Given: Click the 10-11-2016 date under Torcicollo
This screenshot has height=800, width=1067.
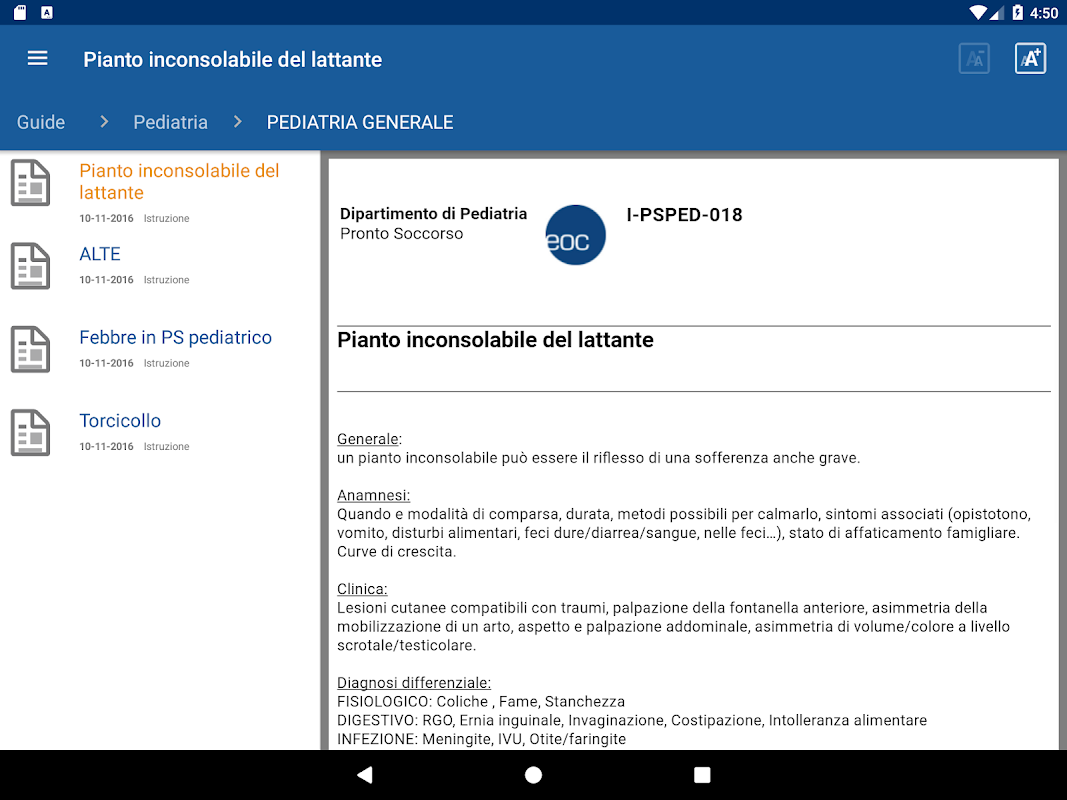Looking at the screenshot, I should click(x=106, y=446).
